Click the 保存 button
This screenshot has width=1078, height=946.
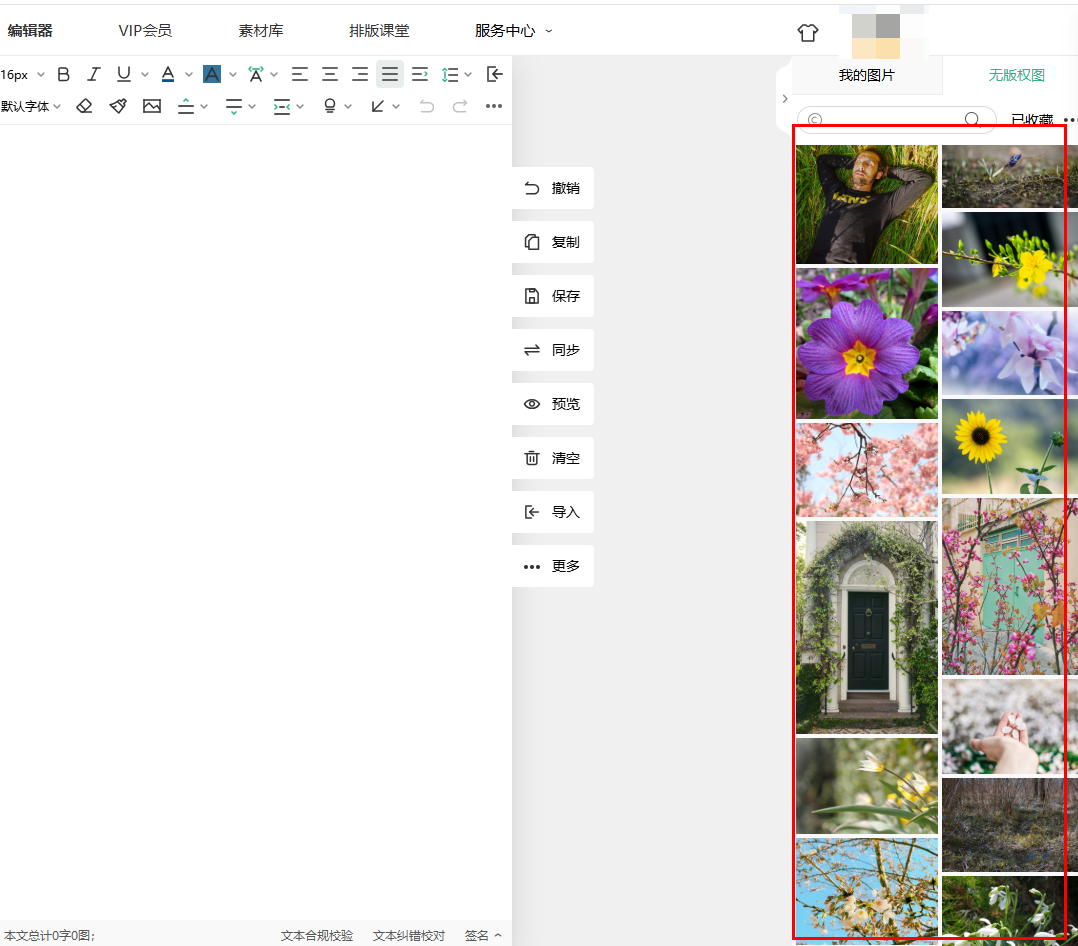pos(553,296)
